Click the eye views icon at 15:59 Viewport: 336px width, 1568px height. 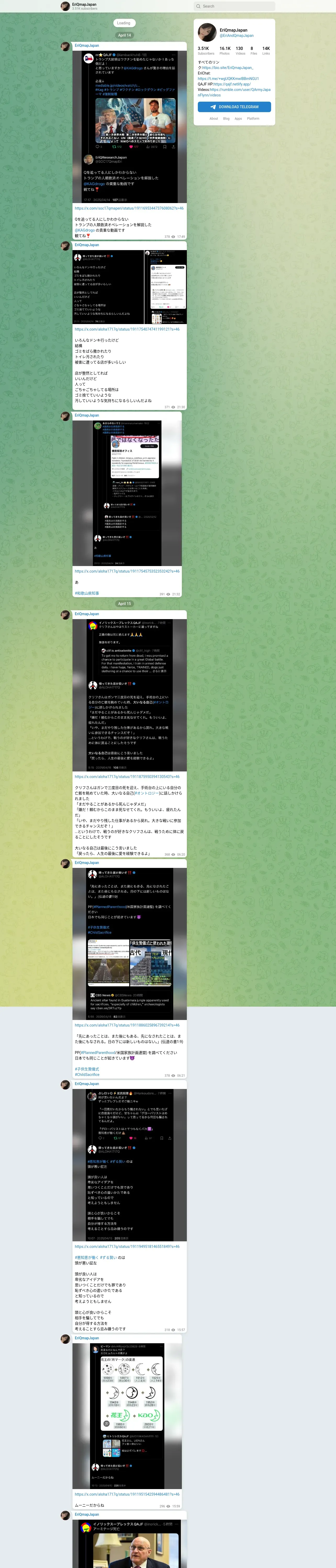click(169, 1507)
